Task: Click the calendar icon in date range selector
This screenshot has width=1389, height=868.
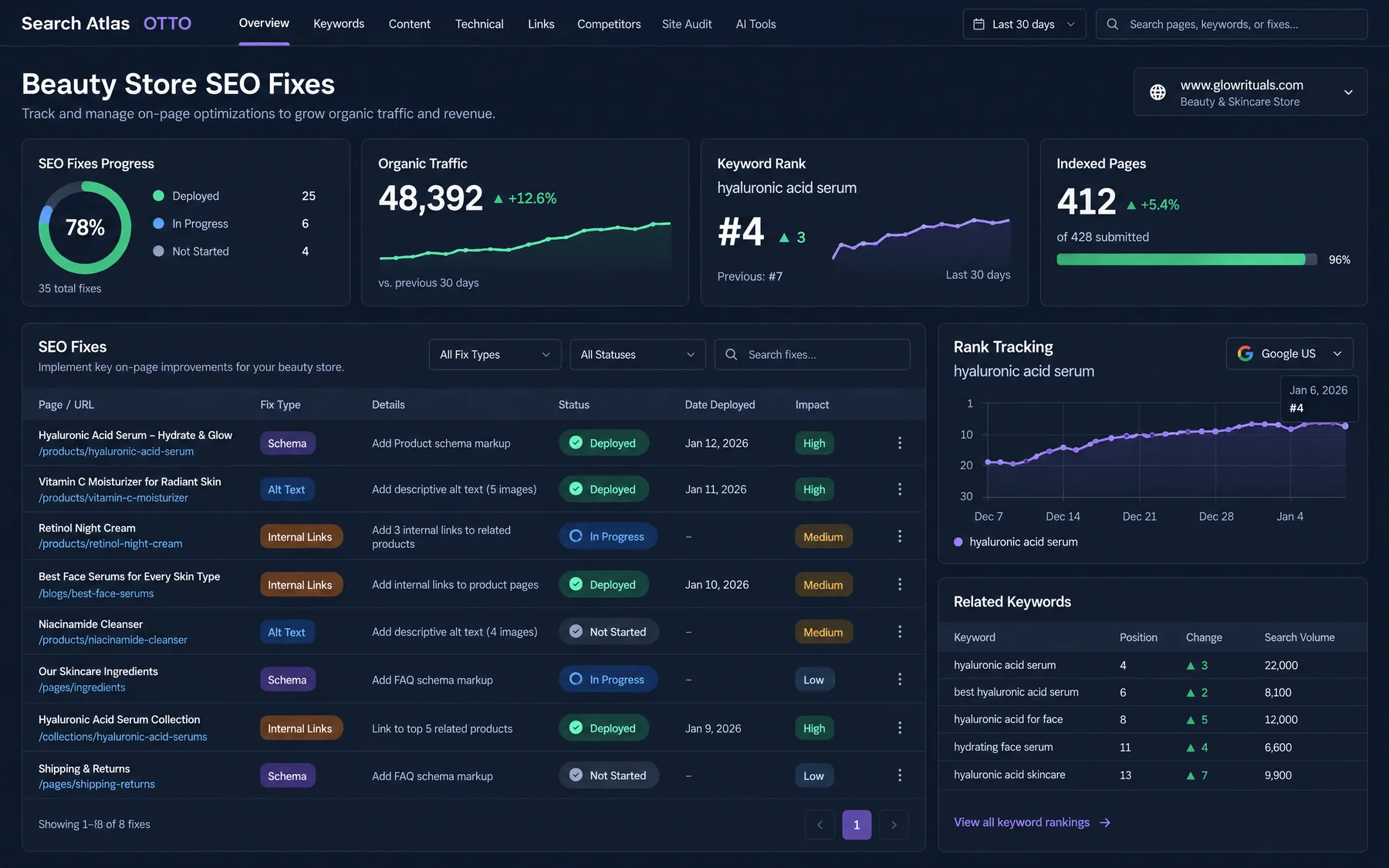Action: click(x=978, y=24)
